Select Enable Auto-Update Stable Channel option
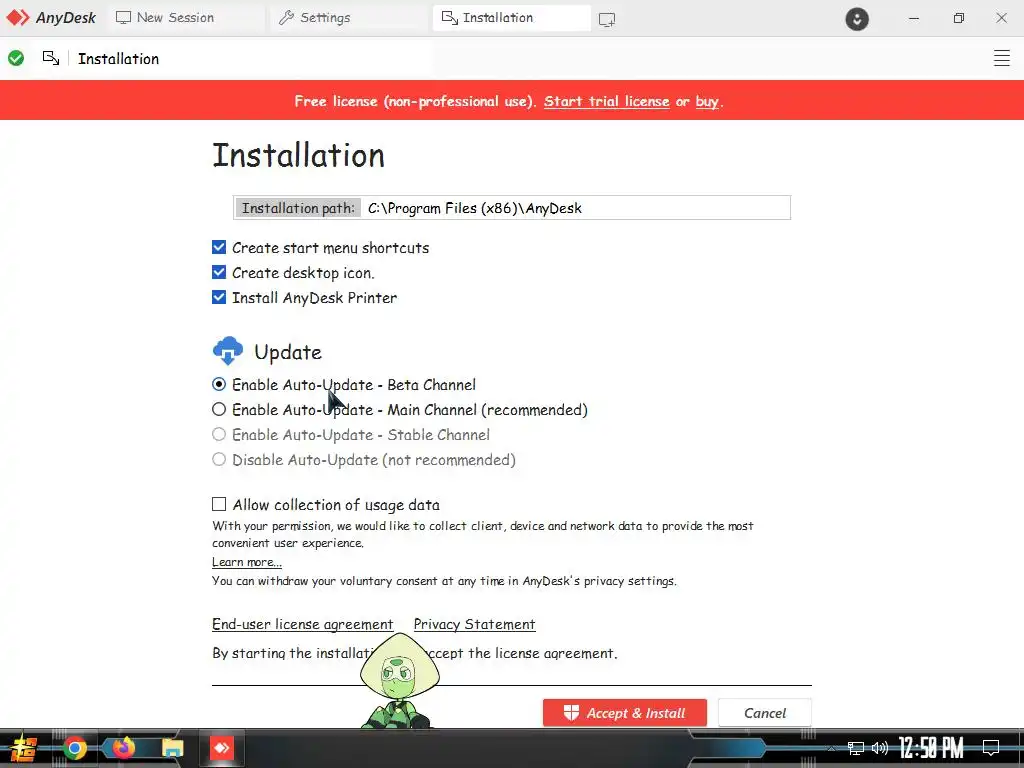The image size is (1024, 768). (219, 434)
